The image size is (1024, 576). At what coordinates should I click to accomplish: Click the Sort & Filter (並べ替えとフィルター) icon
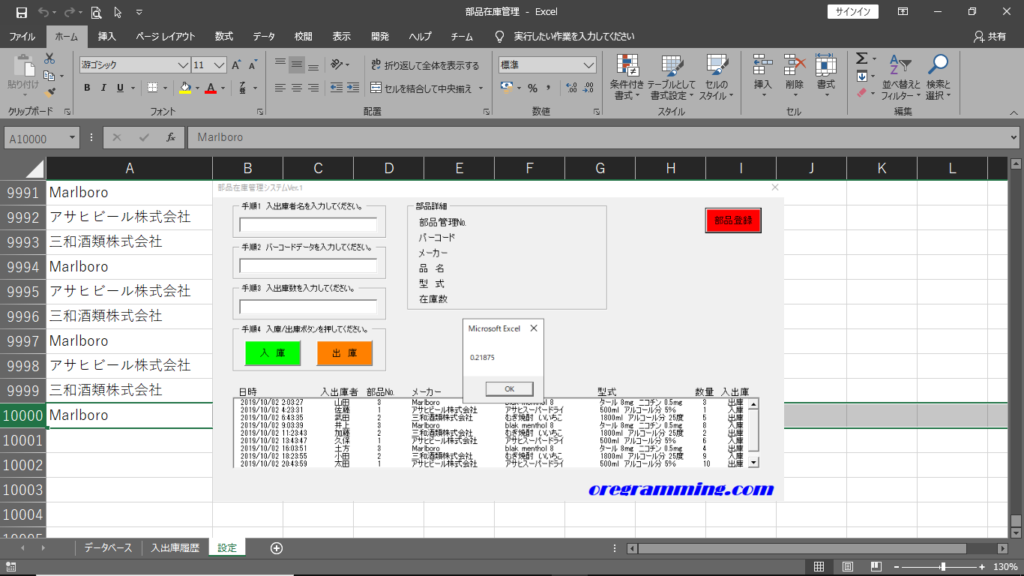point(901,77)
